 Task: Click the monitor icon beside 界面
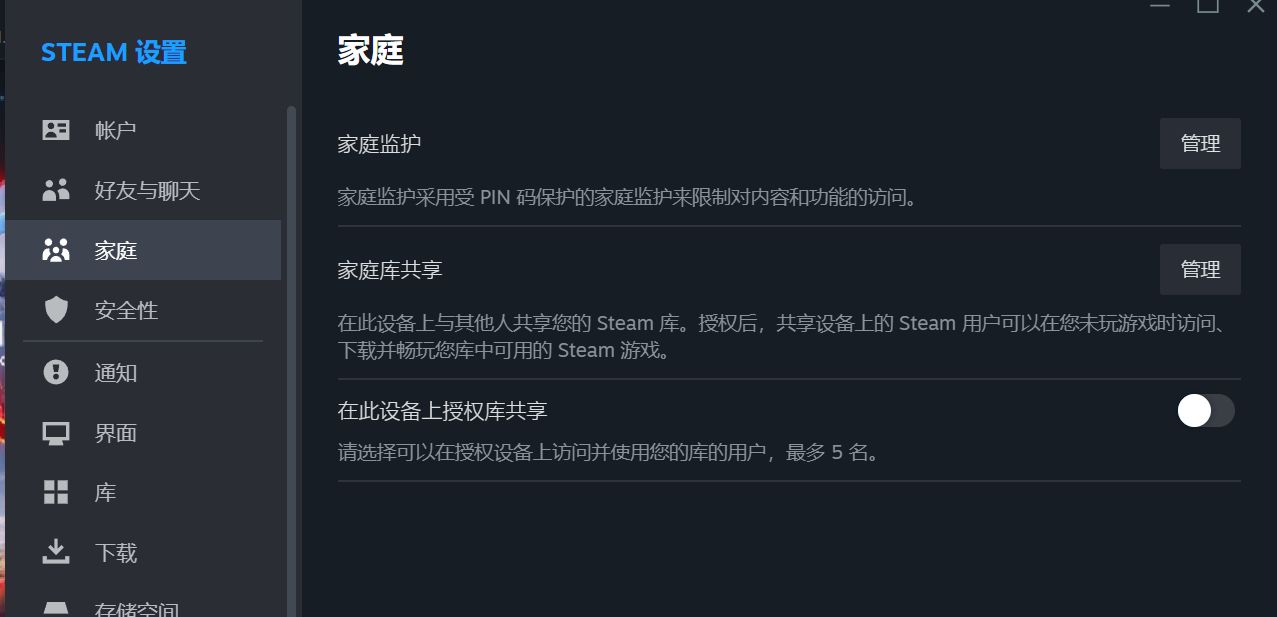[x=56, y=433]
